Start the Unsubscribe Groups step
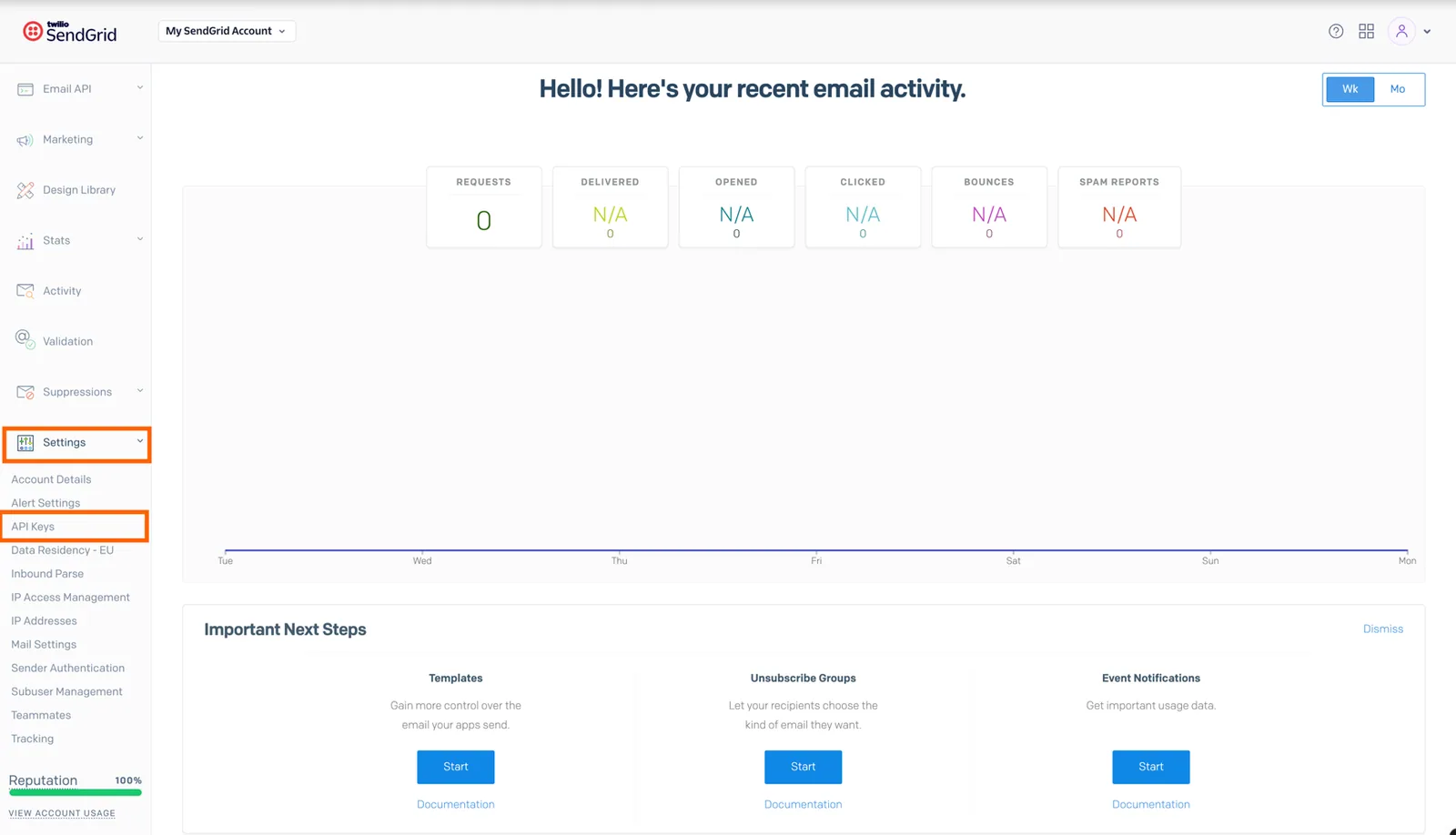The image size is (1456, 835). coord(804,767)
